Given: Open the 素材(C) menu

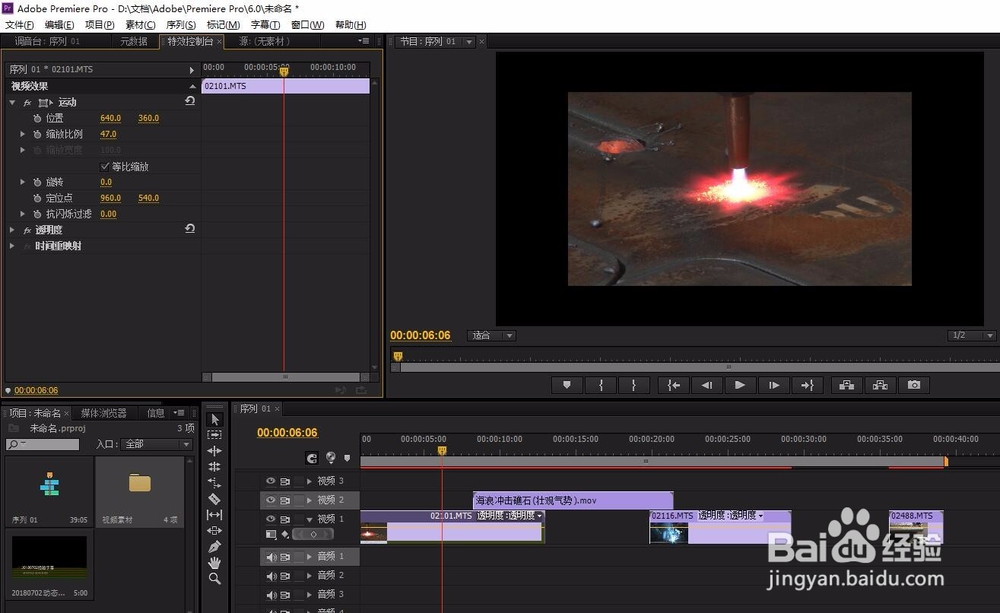Looking at the screenshot, I should click(x=140, y=25).
